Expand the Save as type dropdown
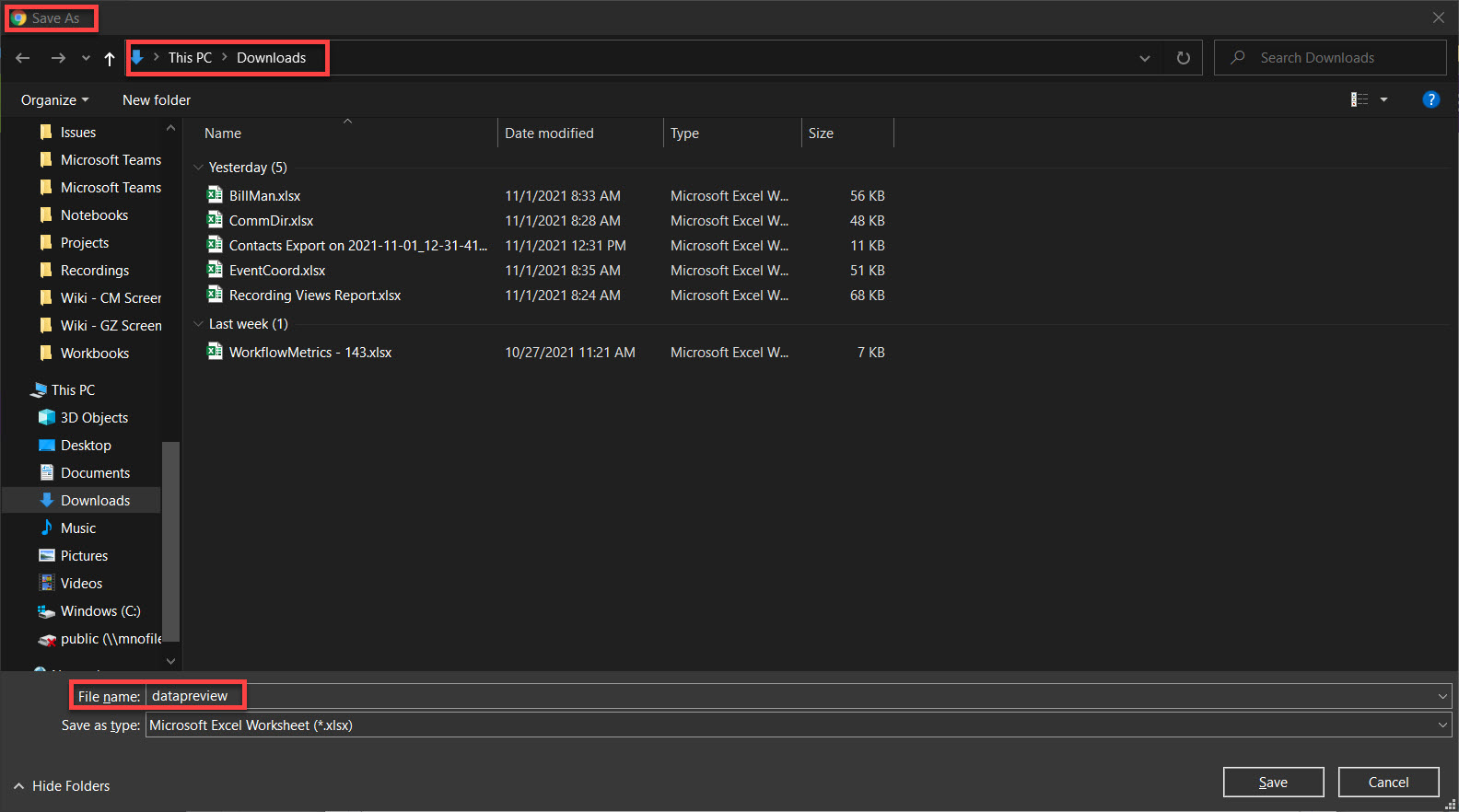The image size is (1459, 812). coord(1441,725)
